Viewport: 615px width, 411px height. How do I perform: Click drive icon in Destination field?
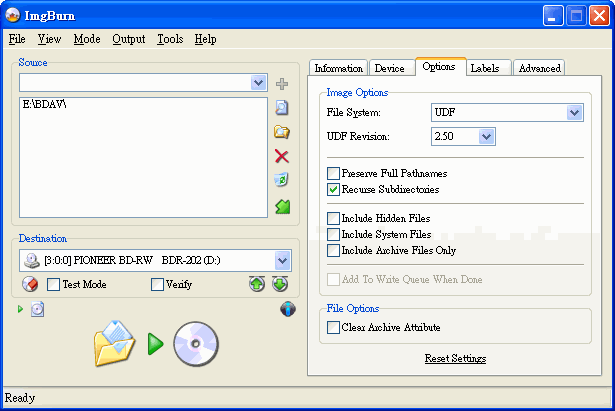click(32, 260)
